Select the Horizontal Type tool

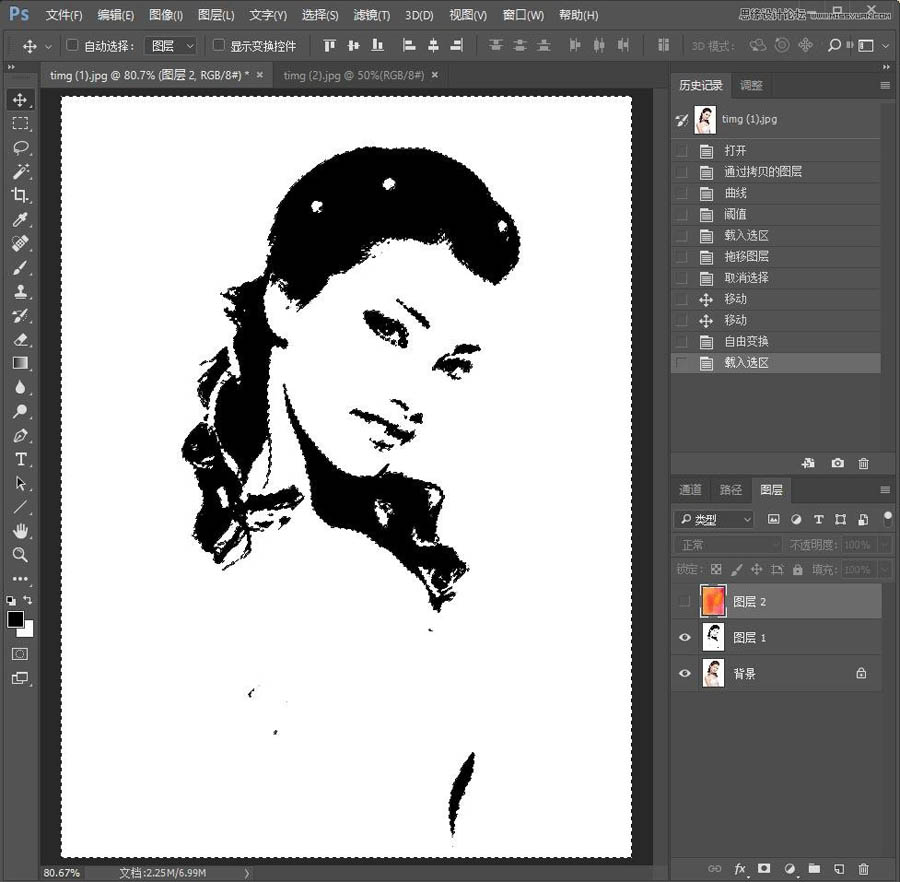pos(20,459)
